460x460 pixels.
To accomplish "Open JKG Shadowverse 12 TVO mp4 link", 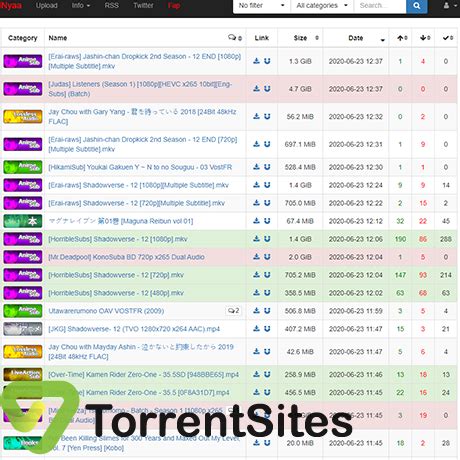I will pyautogui.click(x=134, y=329).
